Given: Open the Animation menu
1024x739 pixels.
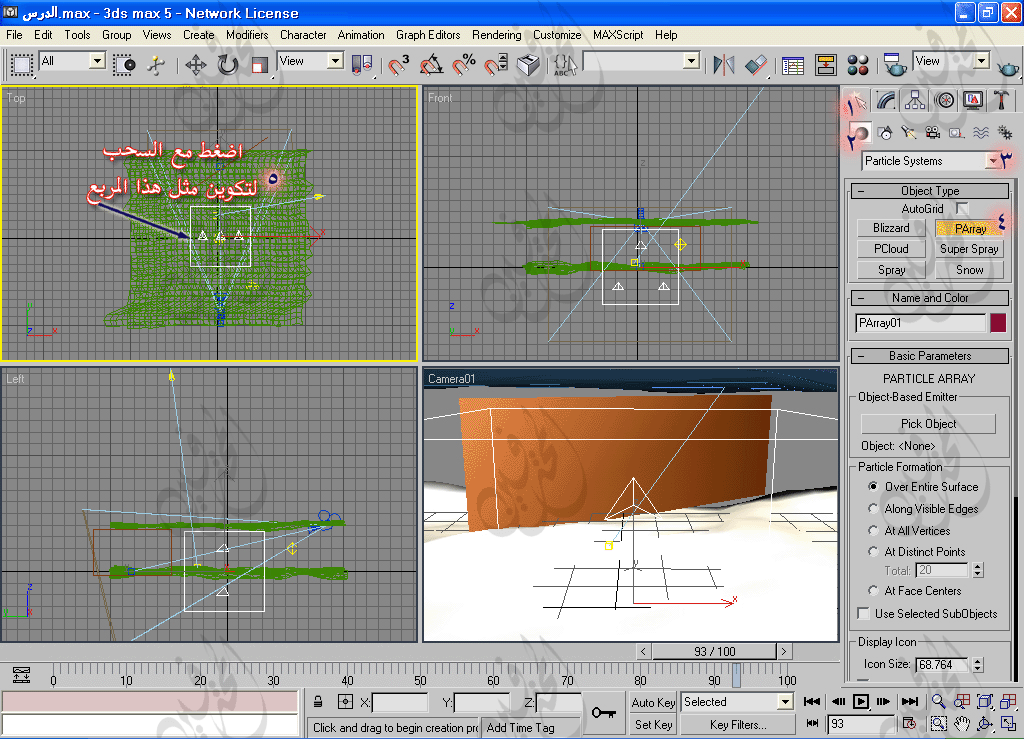Looking at the screenshot, I should [x=361, y=35].
